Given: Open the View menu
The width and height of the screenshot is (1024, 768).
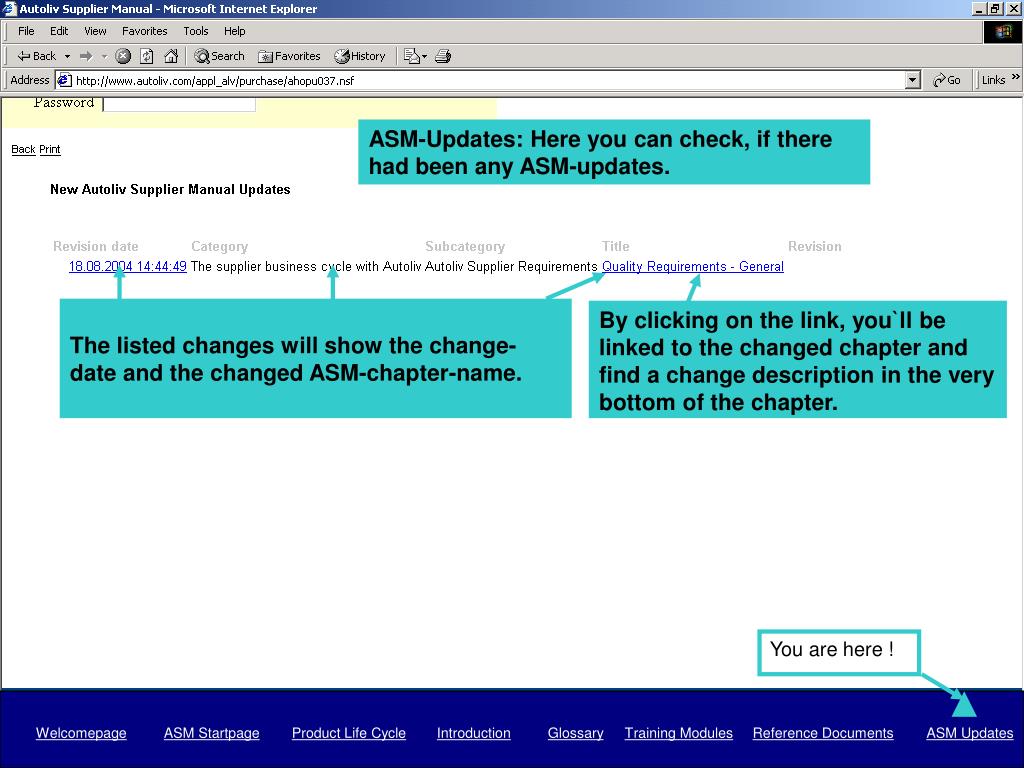Looking at the screenshot, I should click(x=95, y=31).
